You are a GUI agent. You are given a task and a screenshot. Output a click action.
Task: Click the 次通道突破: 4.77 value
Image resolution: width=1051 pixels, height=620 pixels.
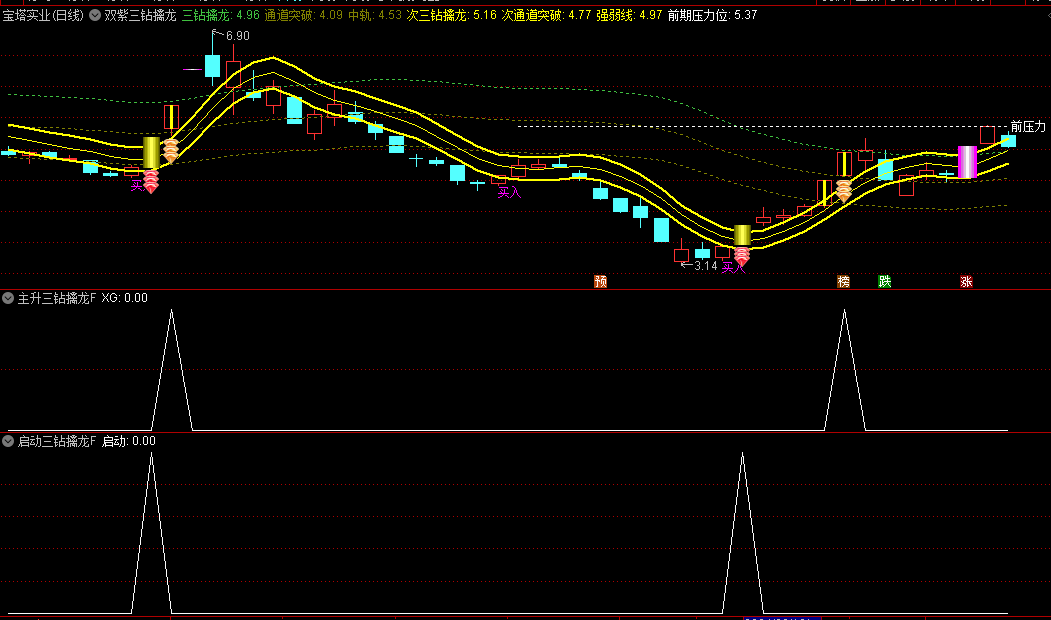tap(546, 15)
